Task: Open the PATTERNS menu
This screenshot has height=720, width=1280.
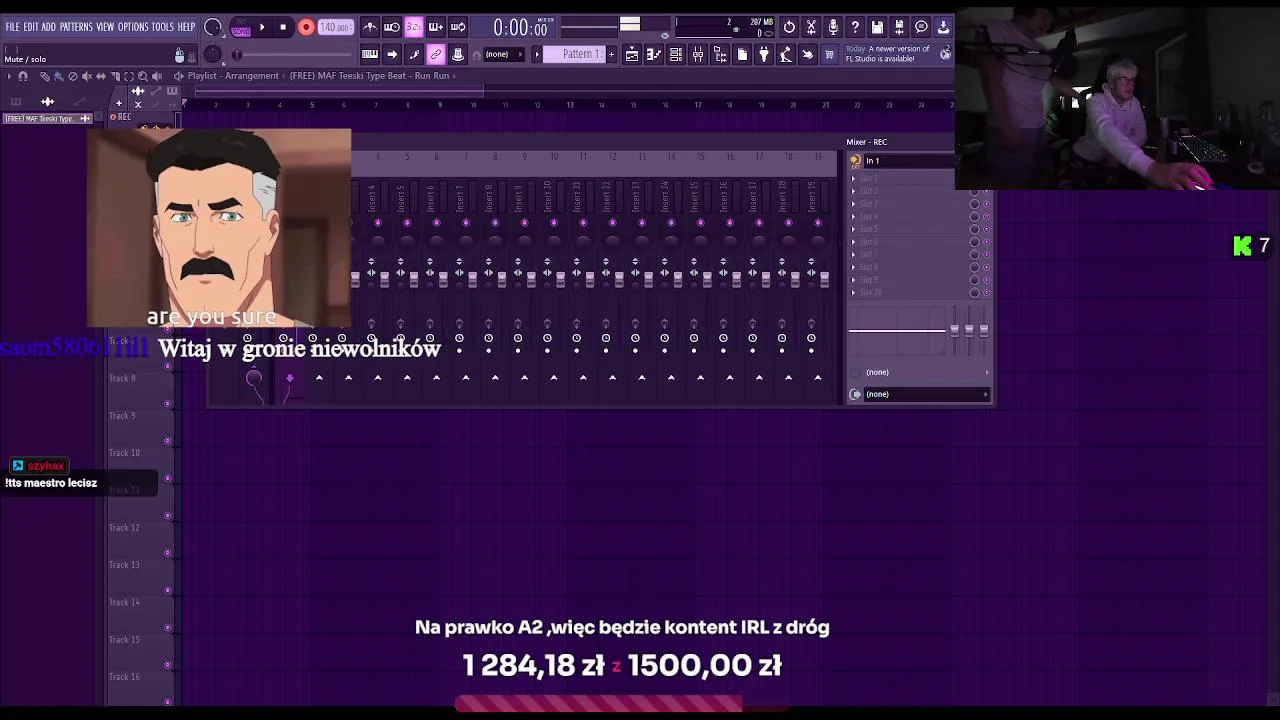Action: (76, 27)
